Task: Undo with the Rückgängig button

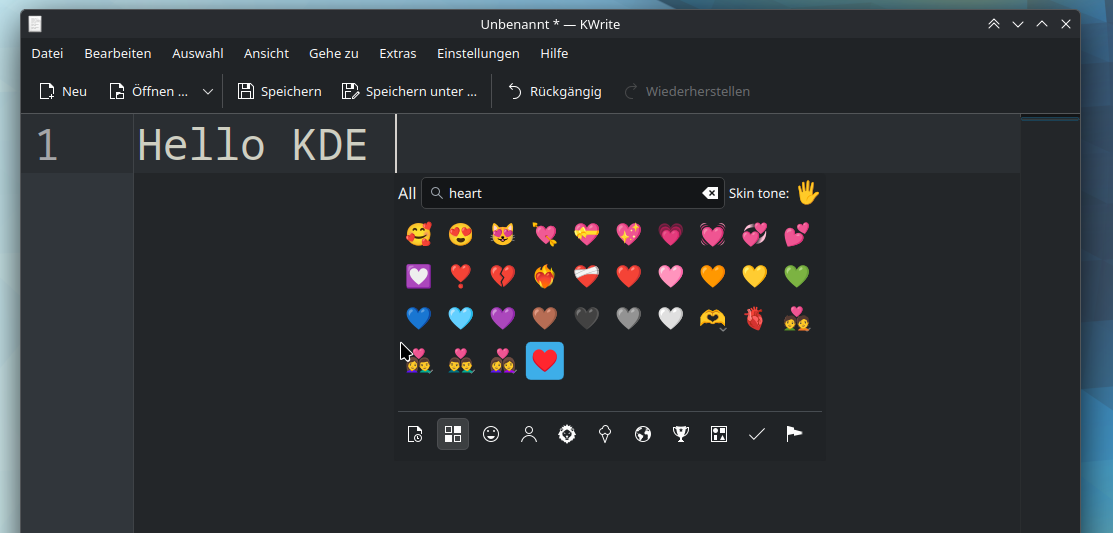Action: click(x=554, y=92)
